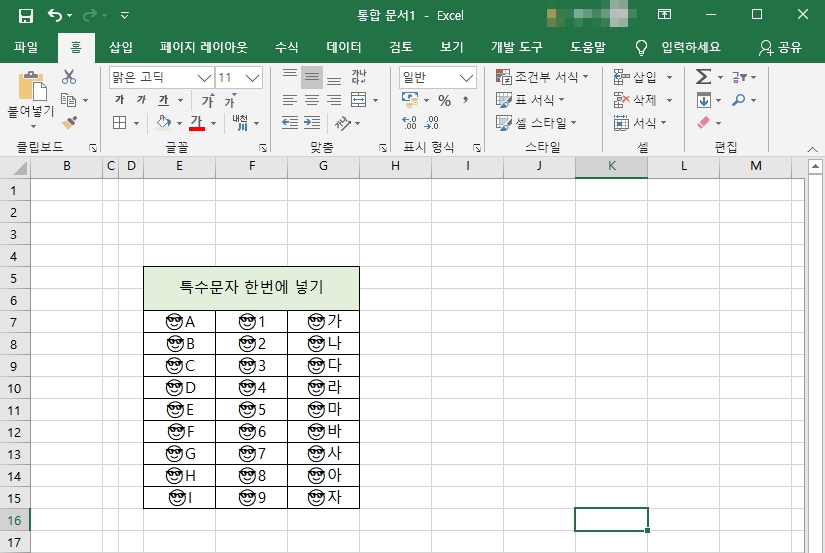Decrease indent icon
This screenshot has height=553, width=825.
click(x=289, y=123)
